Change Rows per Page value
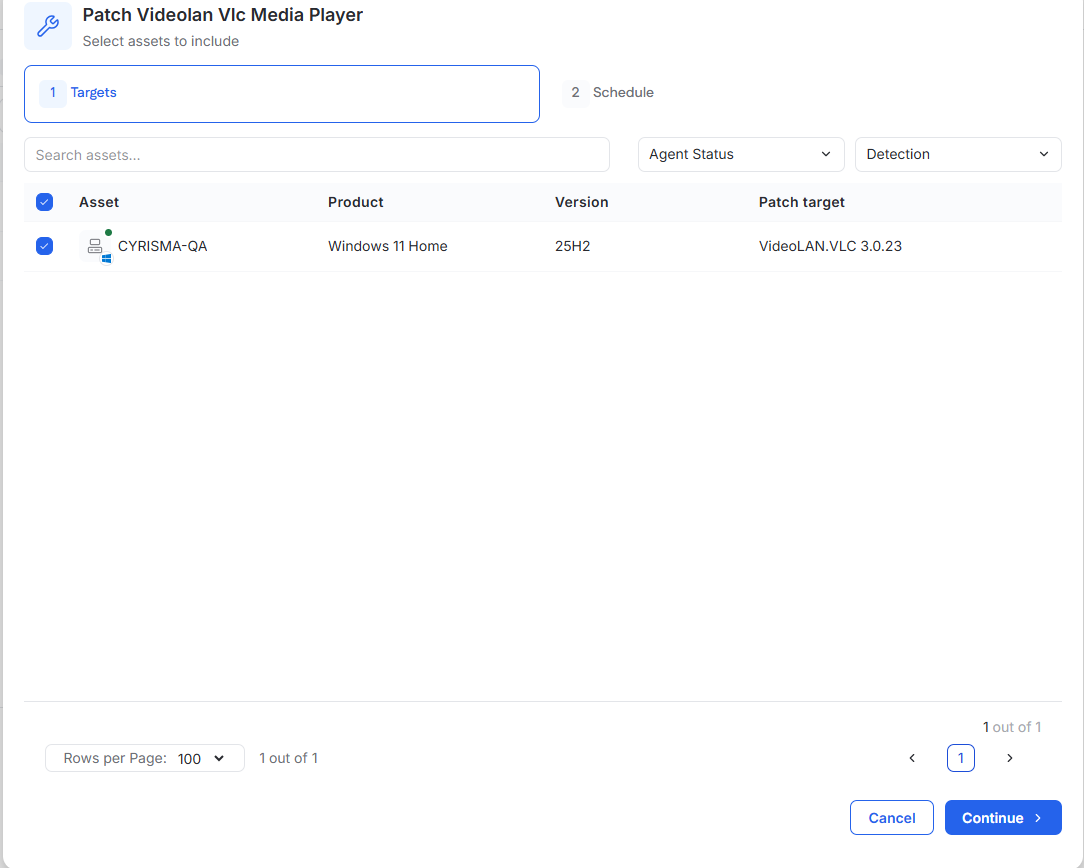The height and width of the screenshot is (868, 1084). [x=144, y=758]
